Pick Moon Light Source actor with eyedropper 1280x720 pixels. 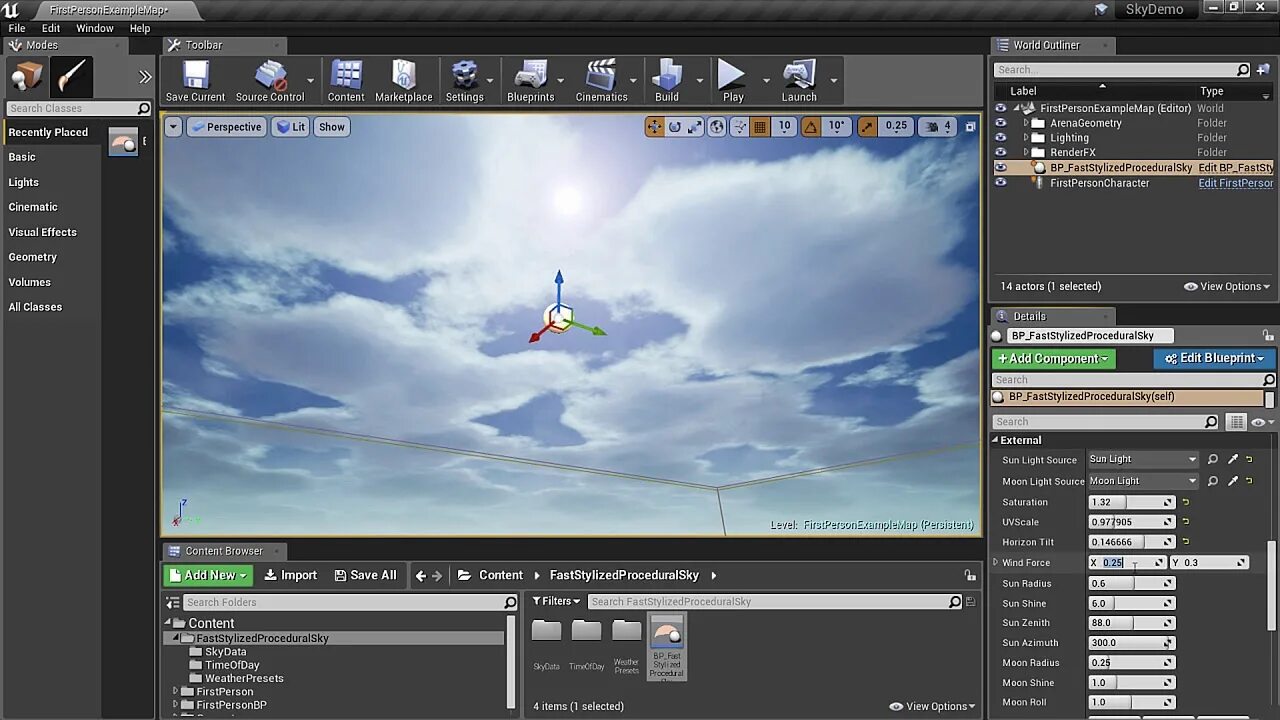(x=1233, y=481)
